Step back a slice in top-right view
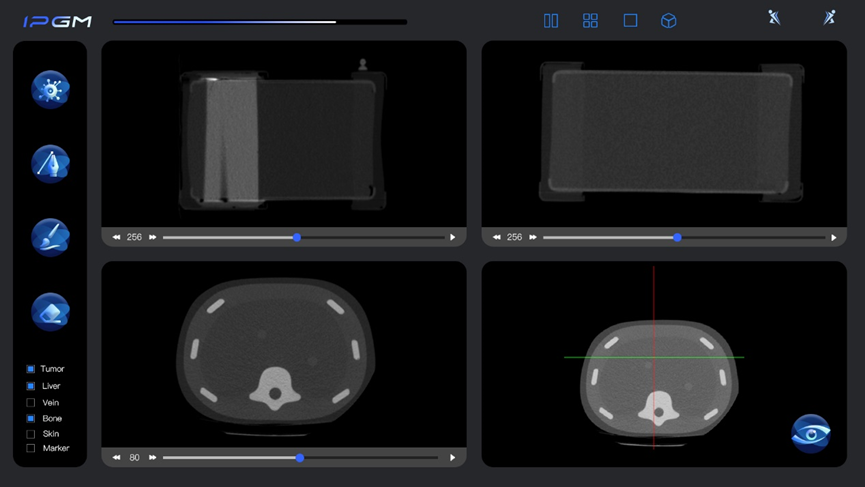Screen dimensions: 865x487 [496, 237]
